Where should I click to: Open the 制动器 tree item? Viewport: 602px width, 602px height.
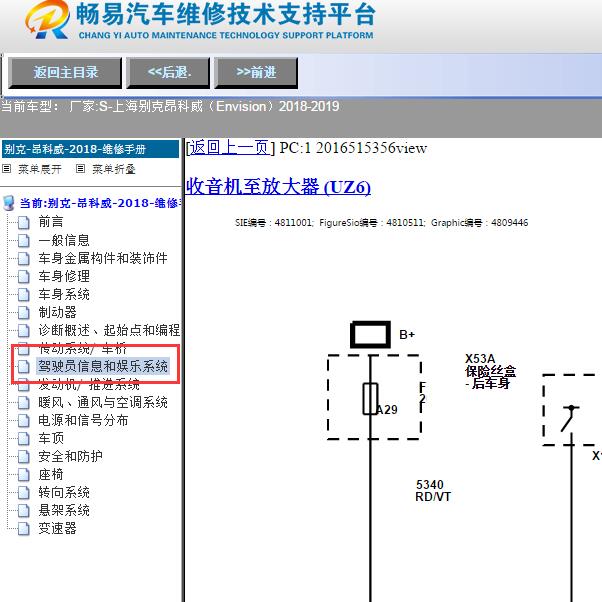point(57,313)
